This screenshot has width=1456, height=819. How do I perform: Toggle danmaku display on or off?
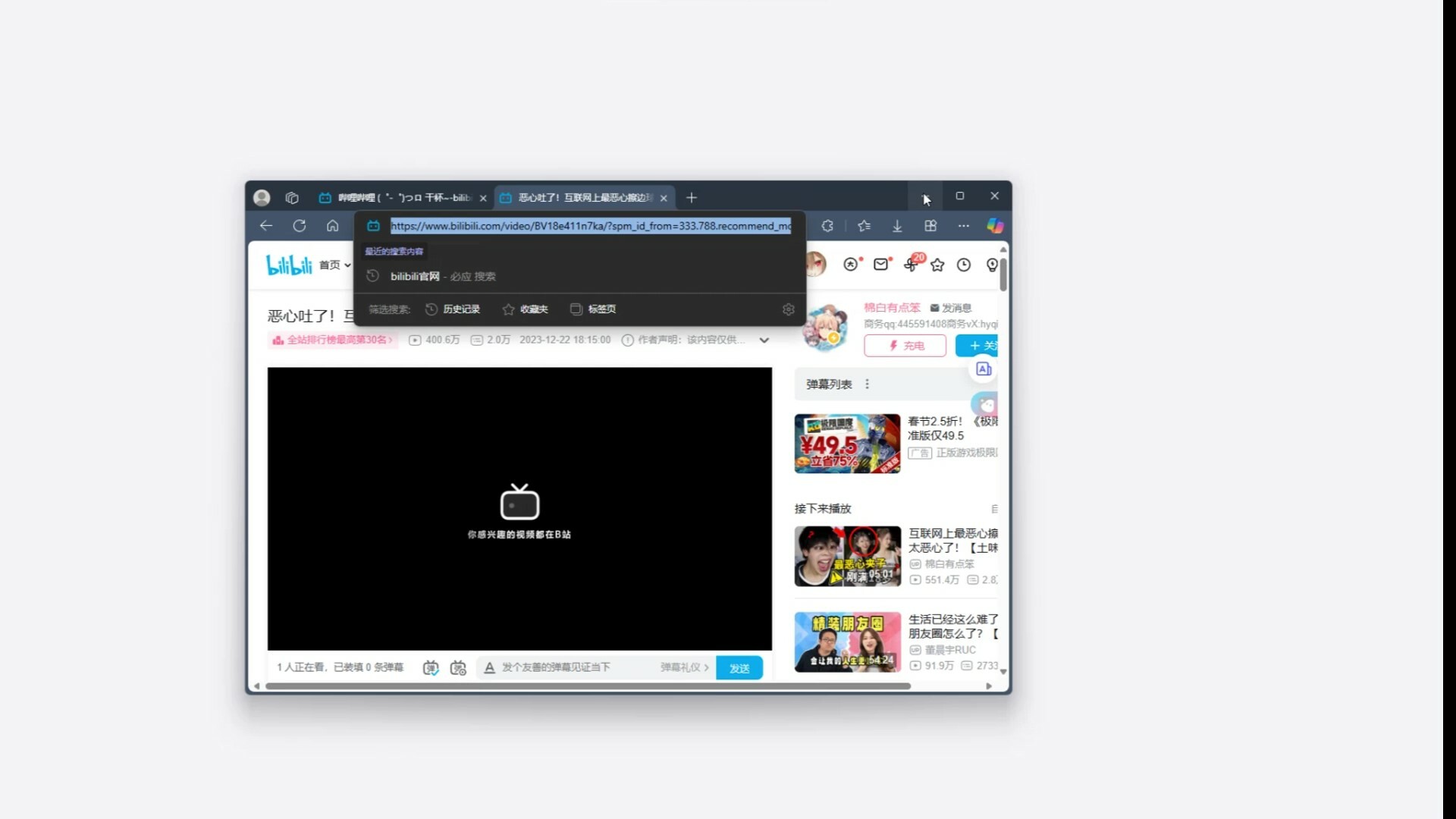[x=431, y=667]
